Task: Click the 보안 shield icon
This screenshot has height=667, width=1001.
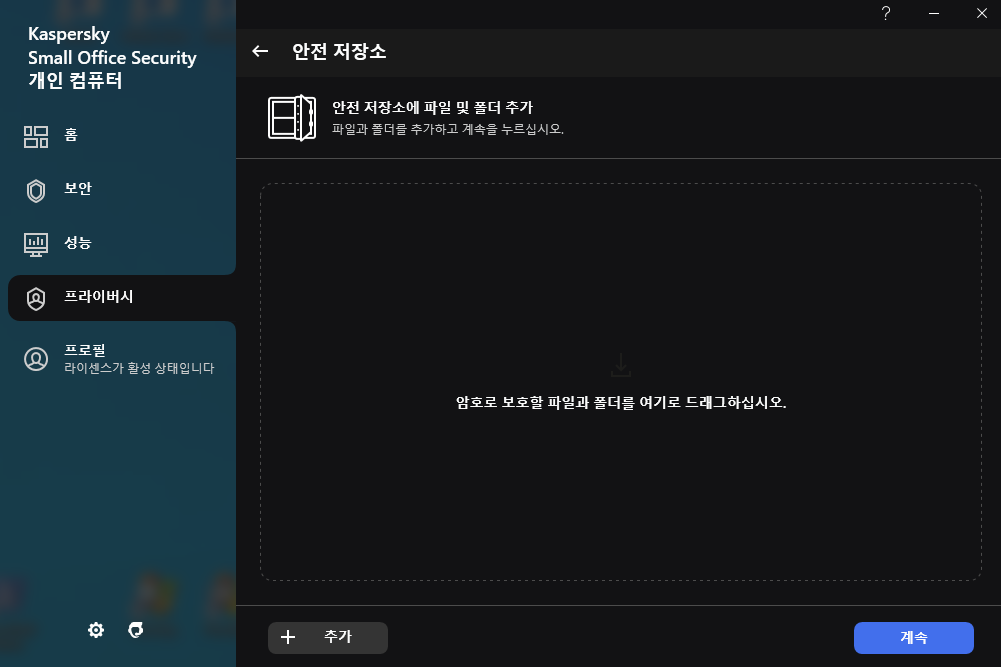Action: [x=36, y=191]
